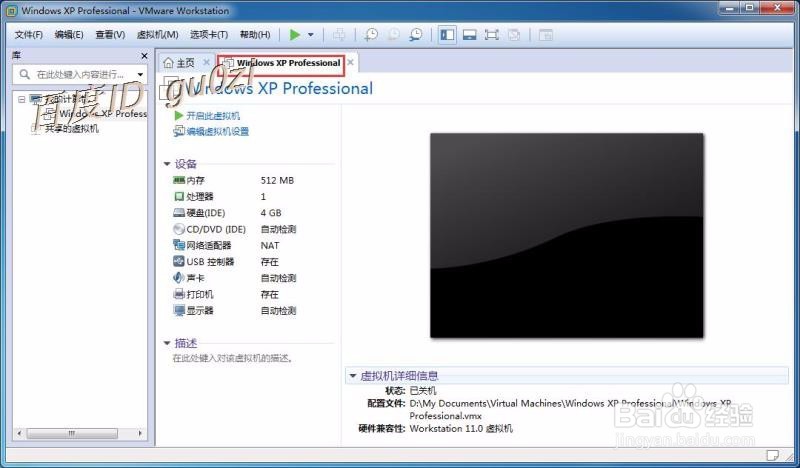Close the 库 library panel
800x468 pixels.
144,56
